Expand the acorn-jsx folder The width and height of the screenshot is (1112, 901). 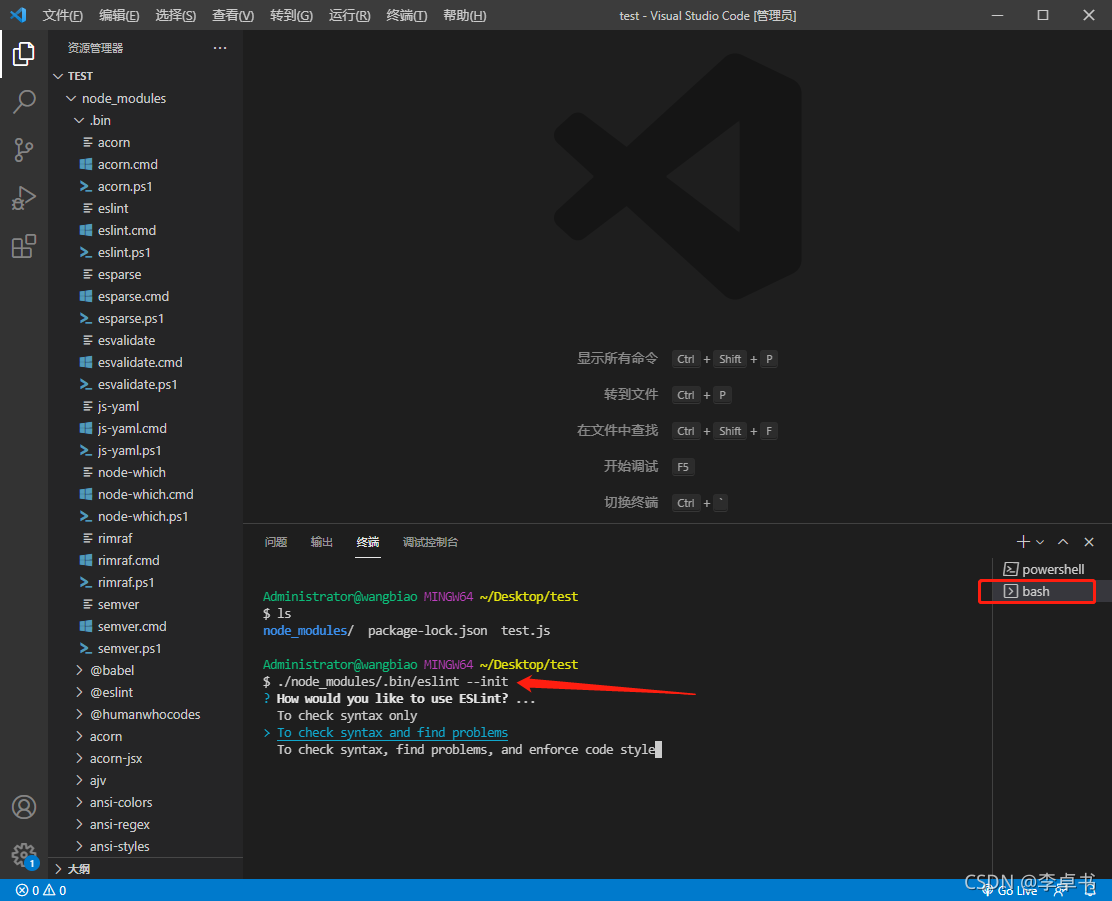click(116, 758)
